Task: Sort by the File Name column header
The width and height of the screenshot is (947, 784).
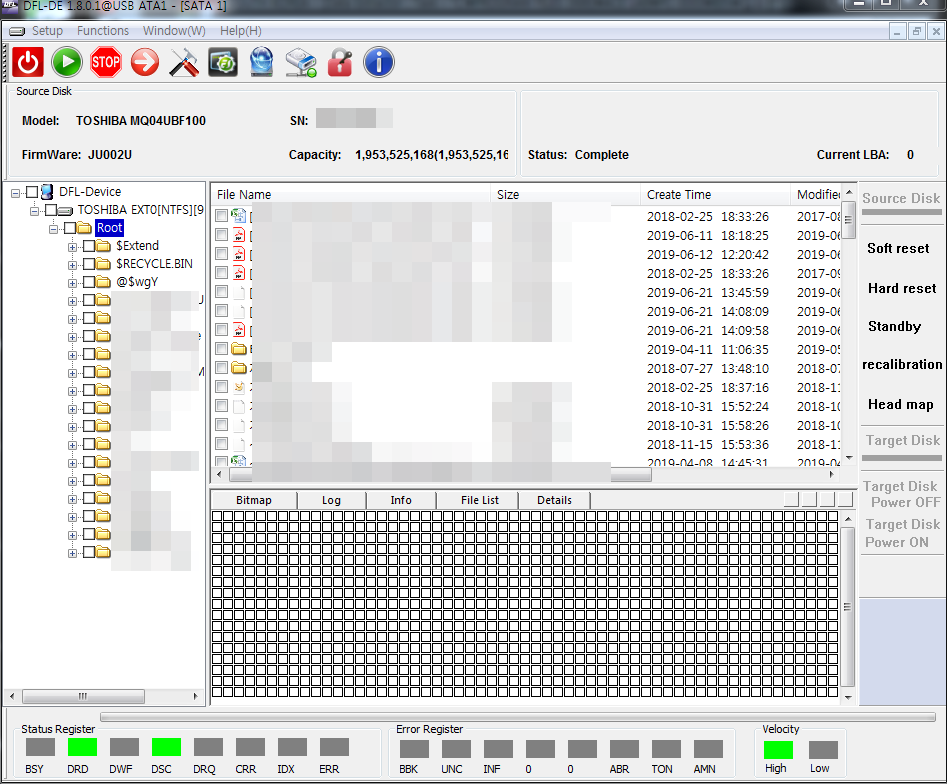Action: tap(352, 194)
